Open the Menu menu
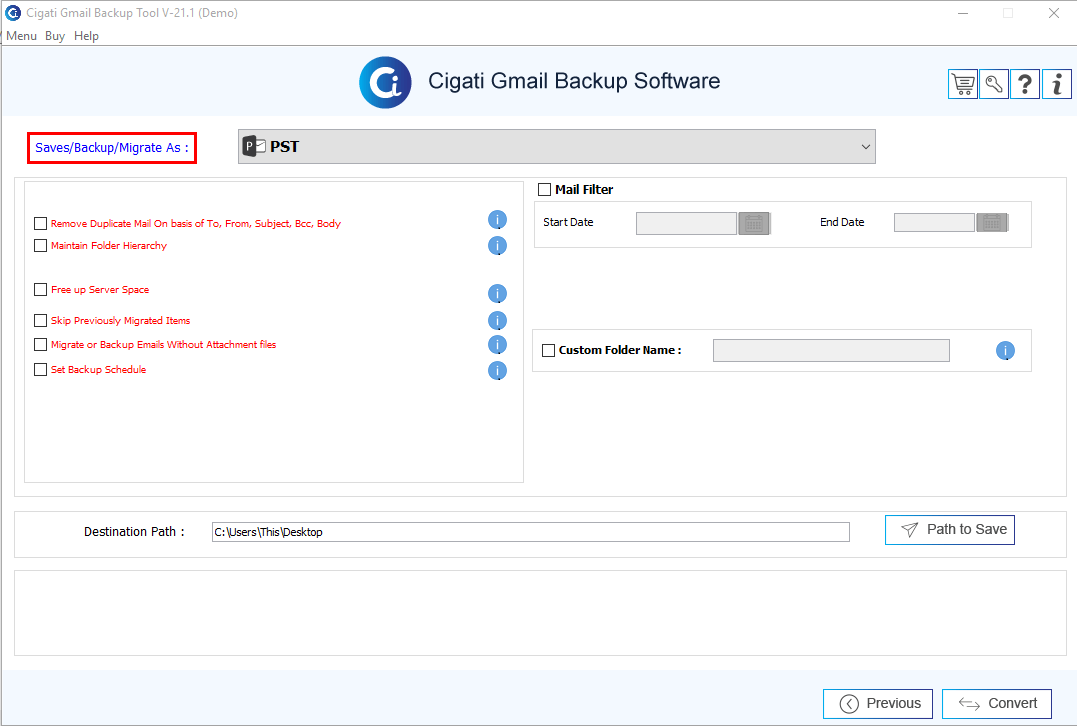Viewport: 1077px width, 726px height. (21, 36)
